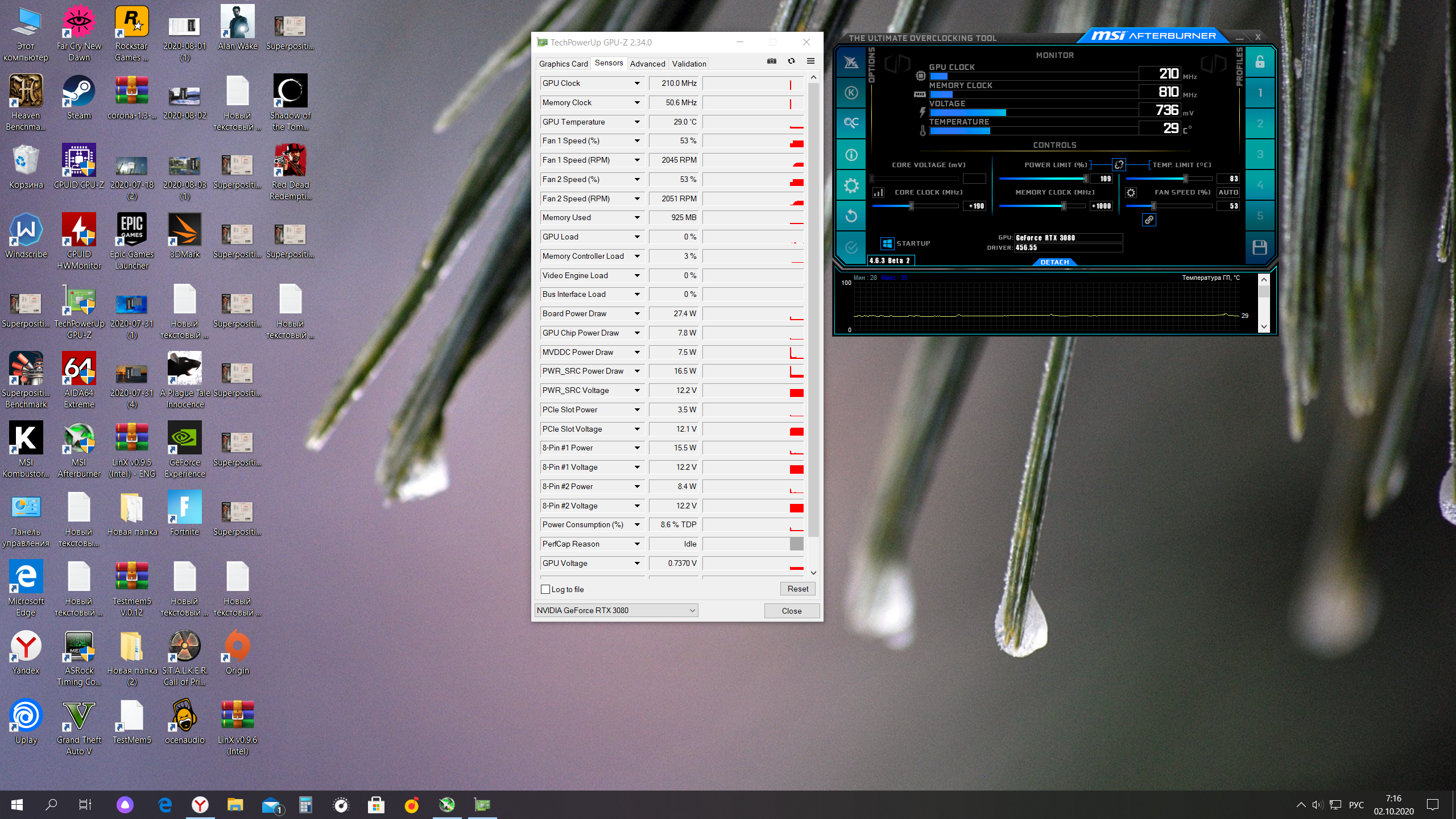1456x819 pixels.
Task: Expand the GPU Temperature sensor dropdown
Action: point(637,122)
